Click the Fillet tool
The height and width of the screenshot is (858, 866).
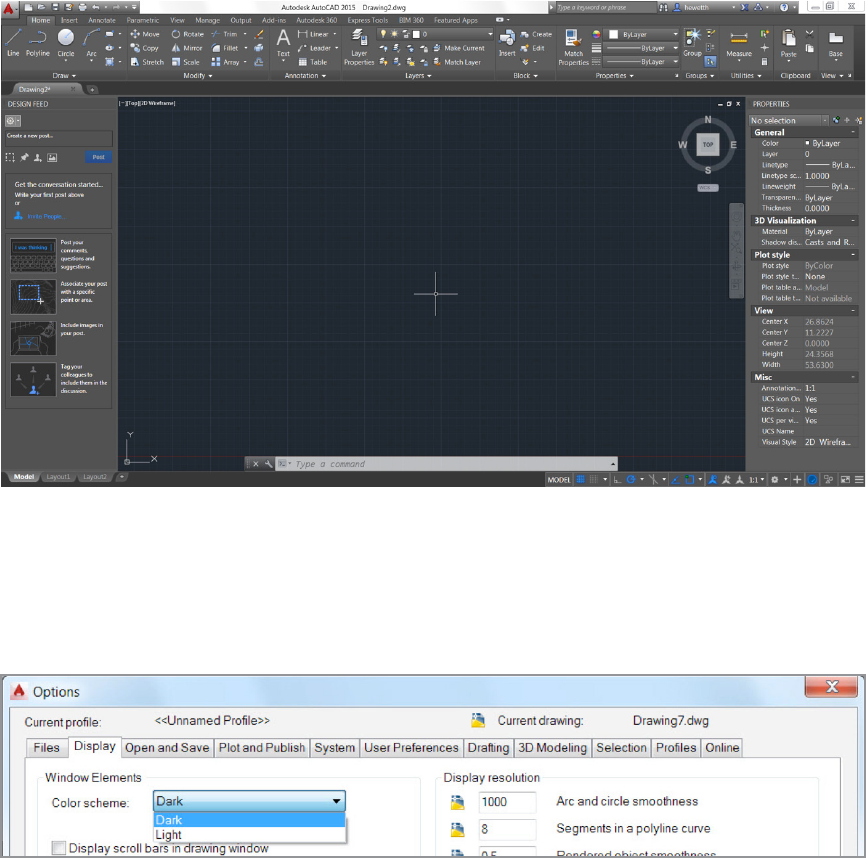pos(225,48)
